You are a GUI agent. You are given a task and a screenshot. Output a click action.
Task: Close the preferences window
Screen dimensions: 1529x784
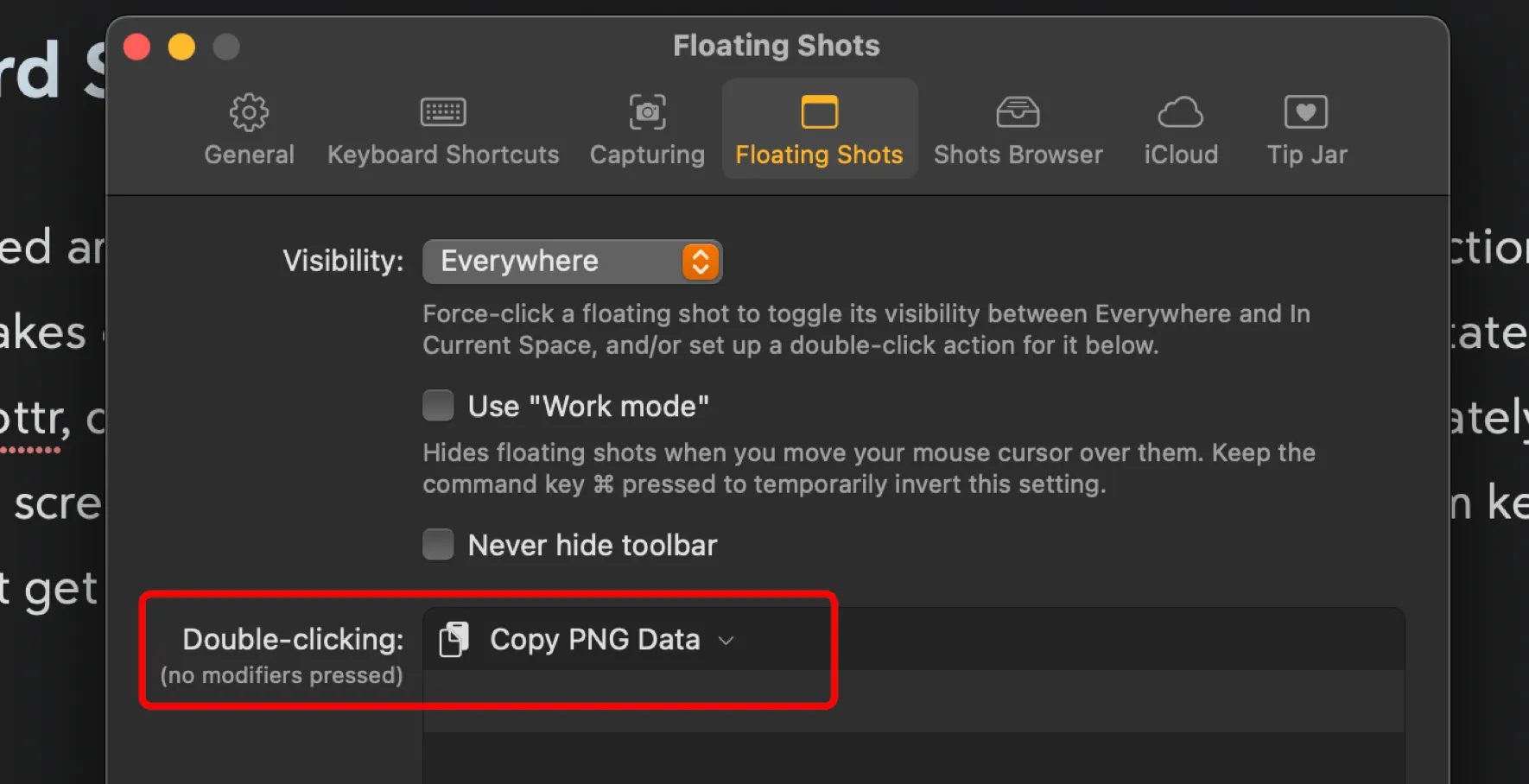tap(136, 47)
